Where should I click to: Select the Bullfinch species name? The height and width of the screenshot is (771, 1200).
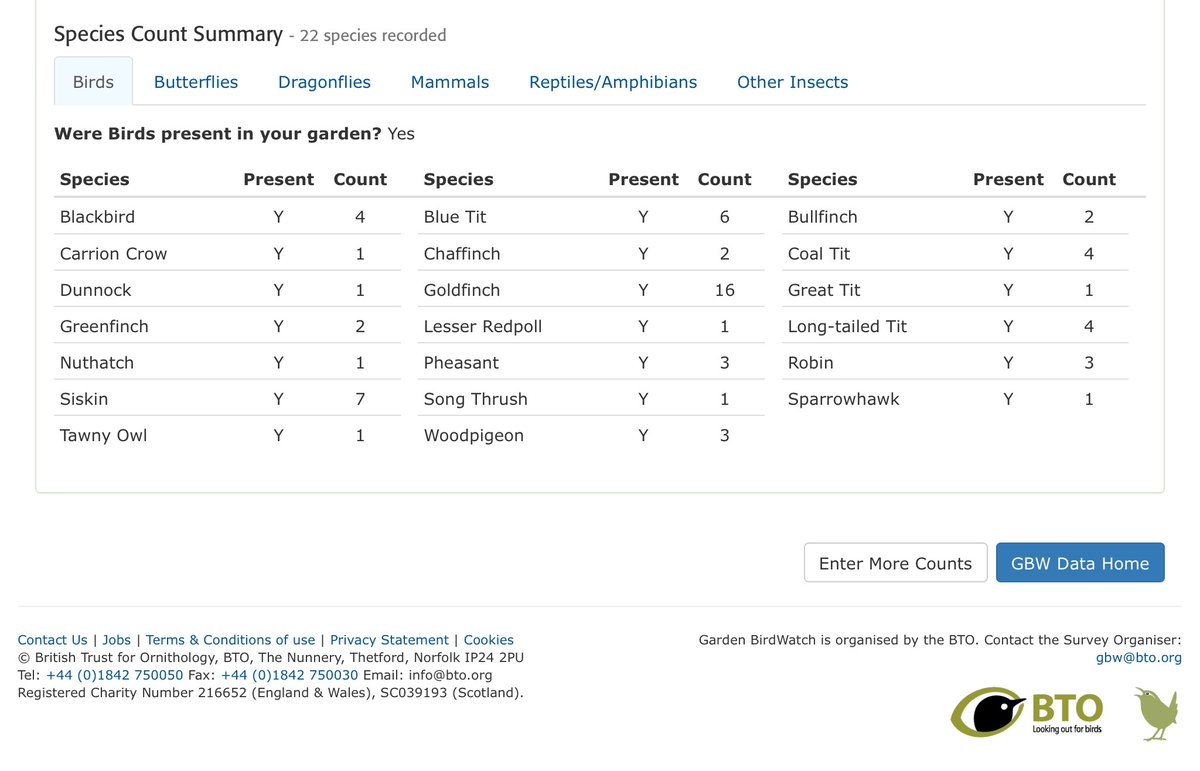823,217
